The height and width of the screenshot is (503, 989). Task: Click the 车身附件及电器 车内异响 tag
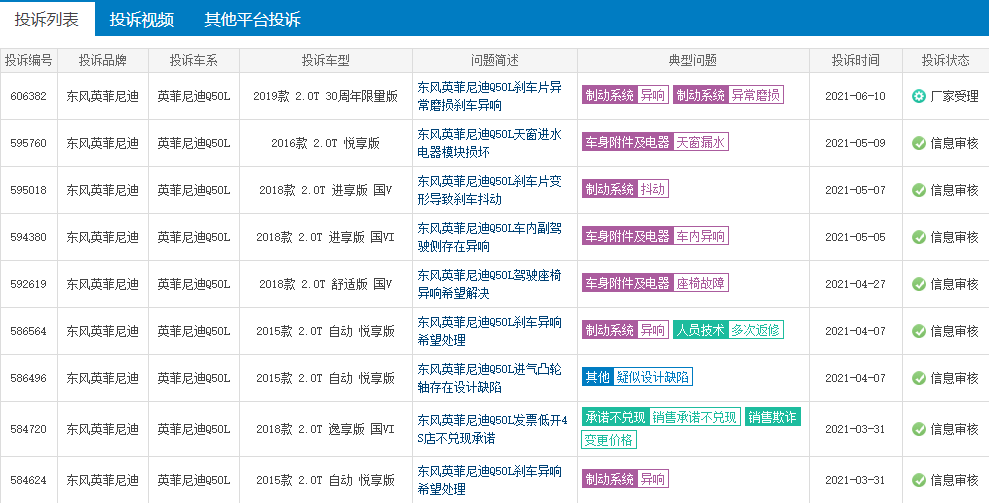tap(655, 236)
